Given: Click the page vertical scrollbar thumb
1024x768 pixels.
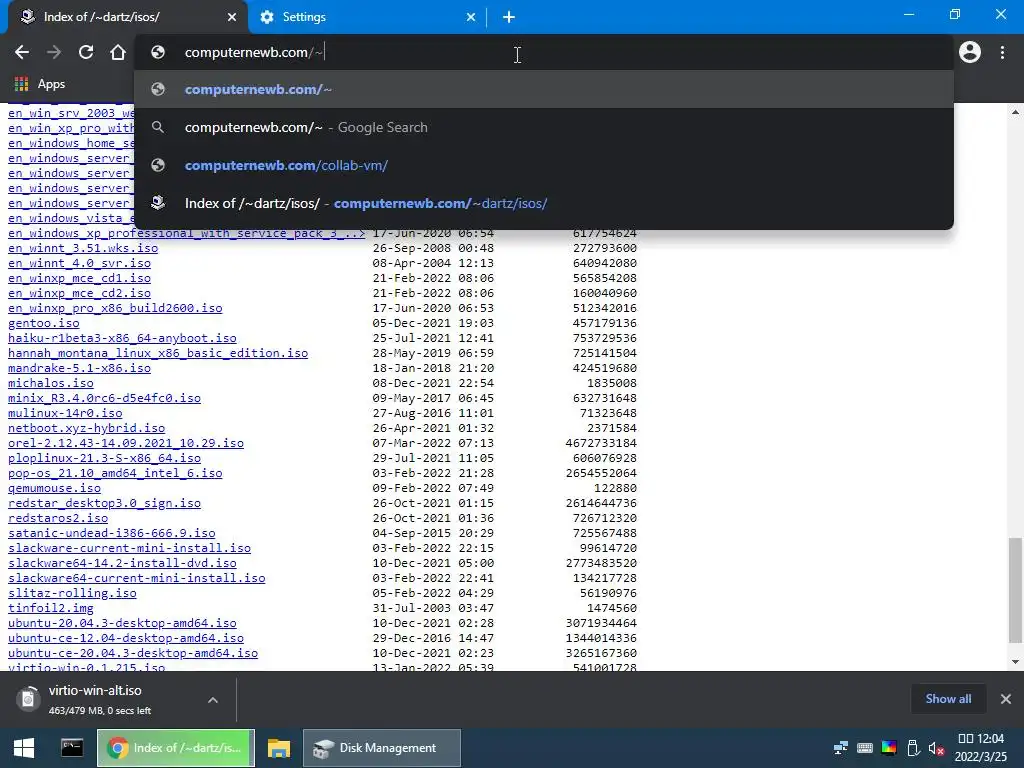Looking at the screenshot, I should [x=1015, y=590].
